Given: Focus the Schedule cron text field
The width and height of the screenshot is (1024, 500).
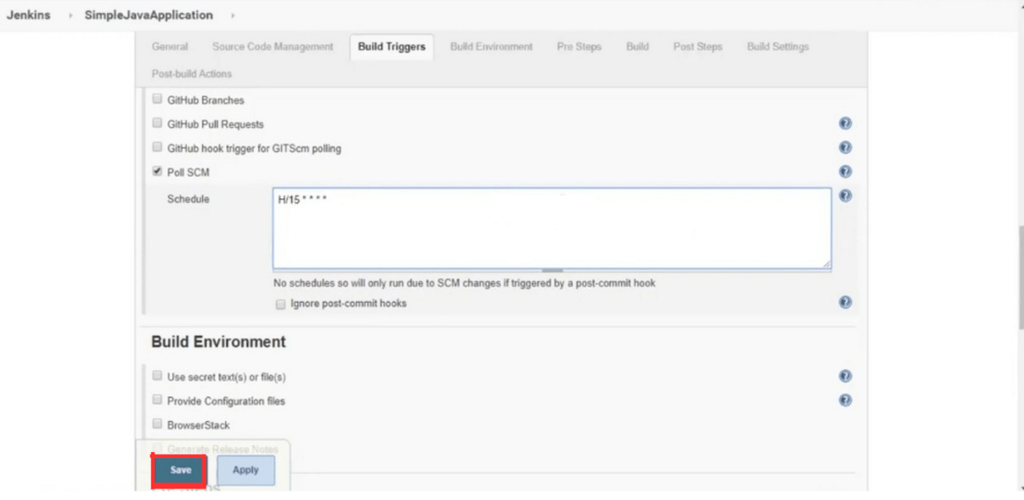Looking at the screenshot, I should pyautogui.click(x=552, y=228).
